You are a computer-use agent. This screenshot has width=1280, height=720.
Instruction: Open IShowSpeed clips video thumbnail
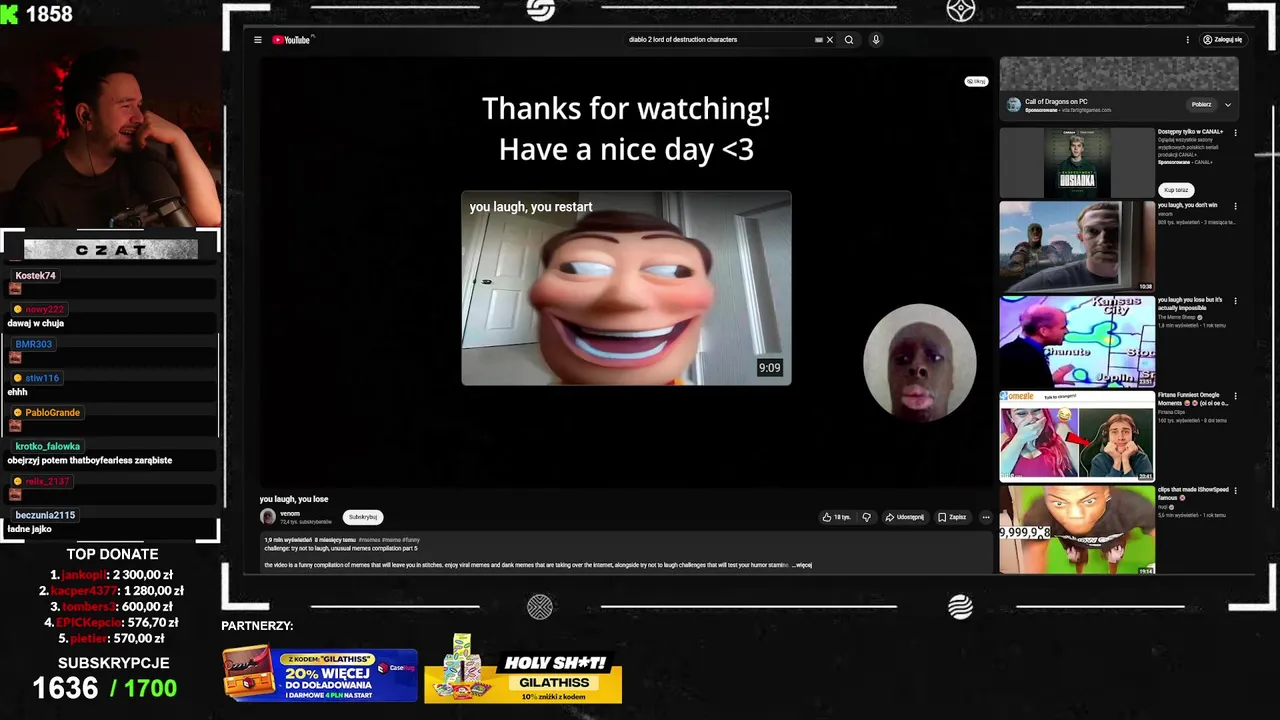(x=1077, y=530)
